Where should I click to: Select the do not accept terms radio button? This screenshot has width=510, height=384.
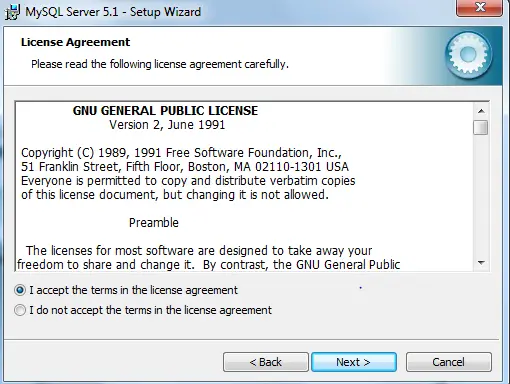[20, 310]
